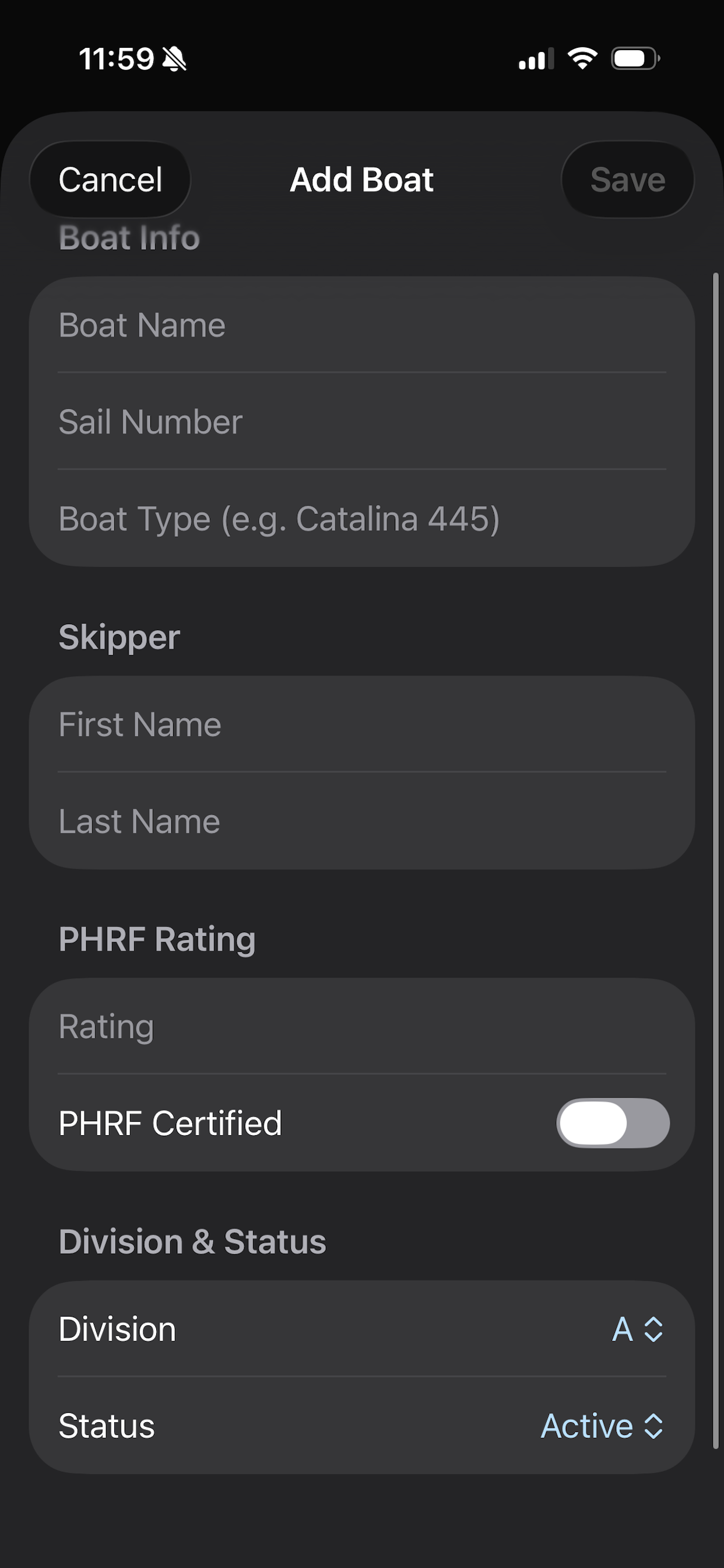Viewport: 724px width, 1568px height.
Task: Tap the Status up-down chevron icon
Action: coord(653,1426)
